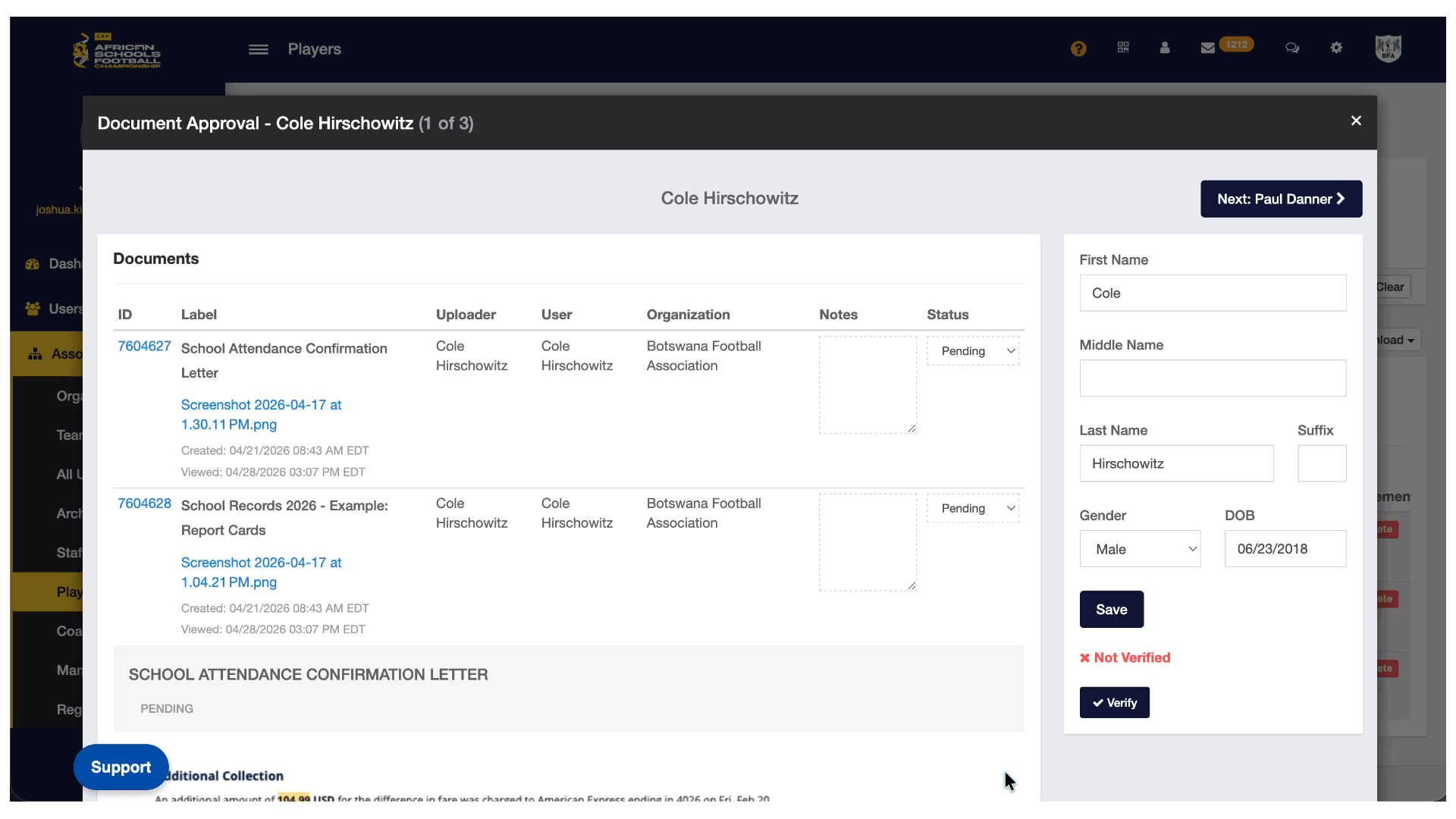Open the settings gear icon
Screen dimensions: 1456x819
[x=1336, y=48]
